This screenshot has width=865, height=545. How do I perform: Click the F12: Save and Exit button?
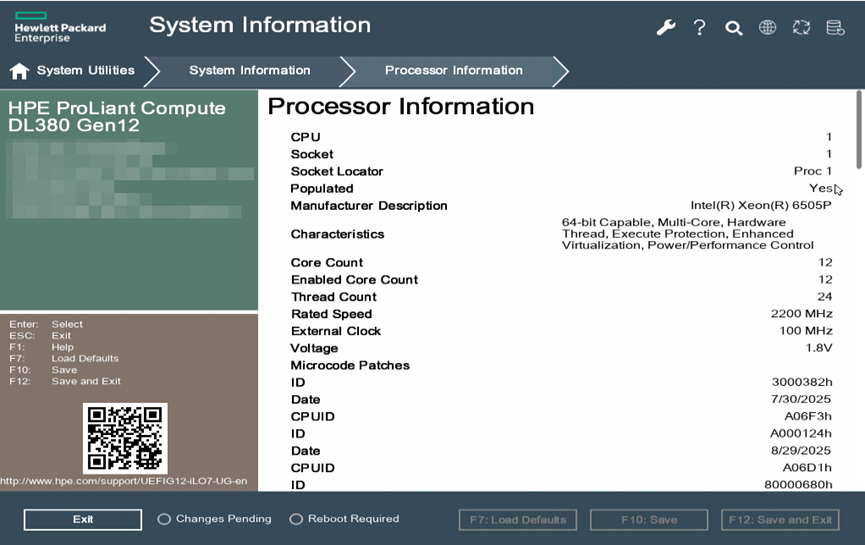pyautogui.click(x=780, y=520)
